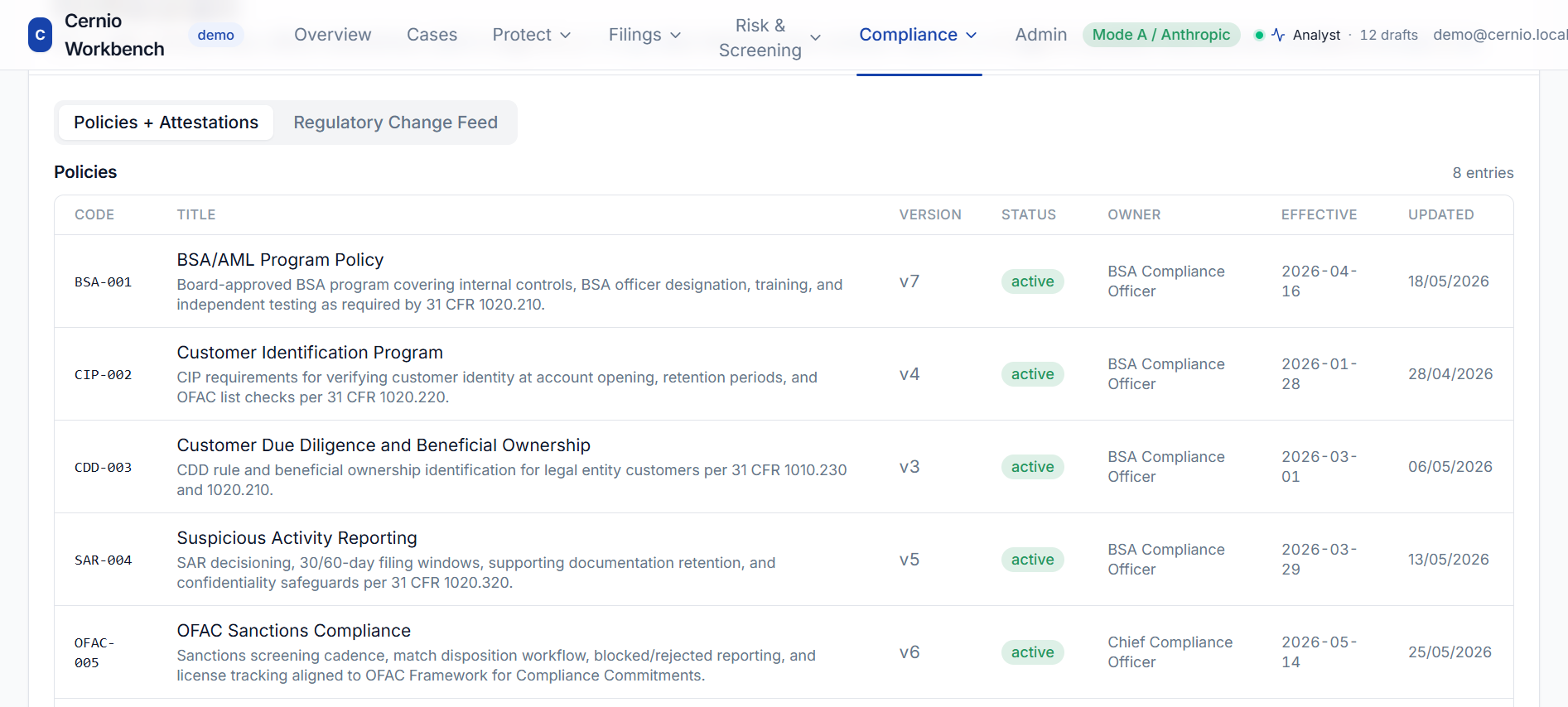Open the BSA/AML Program Policy row
Screen dimensions: 1568x707
784,281
